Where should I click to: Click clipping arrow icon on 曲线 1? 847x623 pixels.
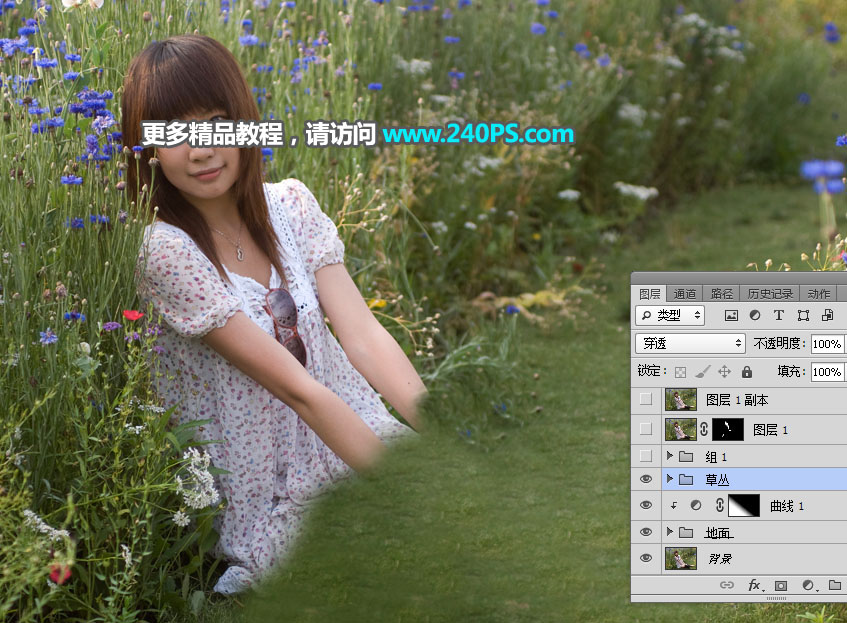click(x=674, y=506)
